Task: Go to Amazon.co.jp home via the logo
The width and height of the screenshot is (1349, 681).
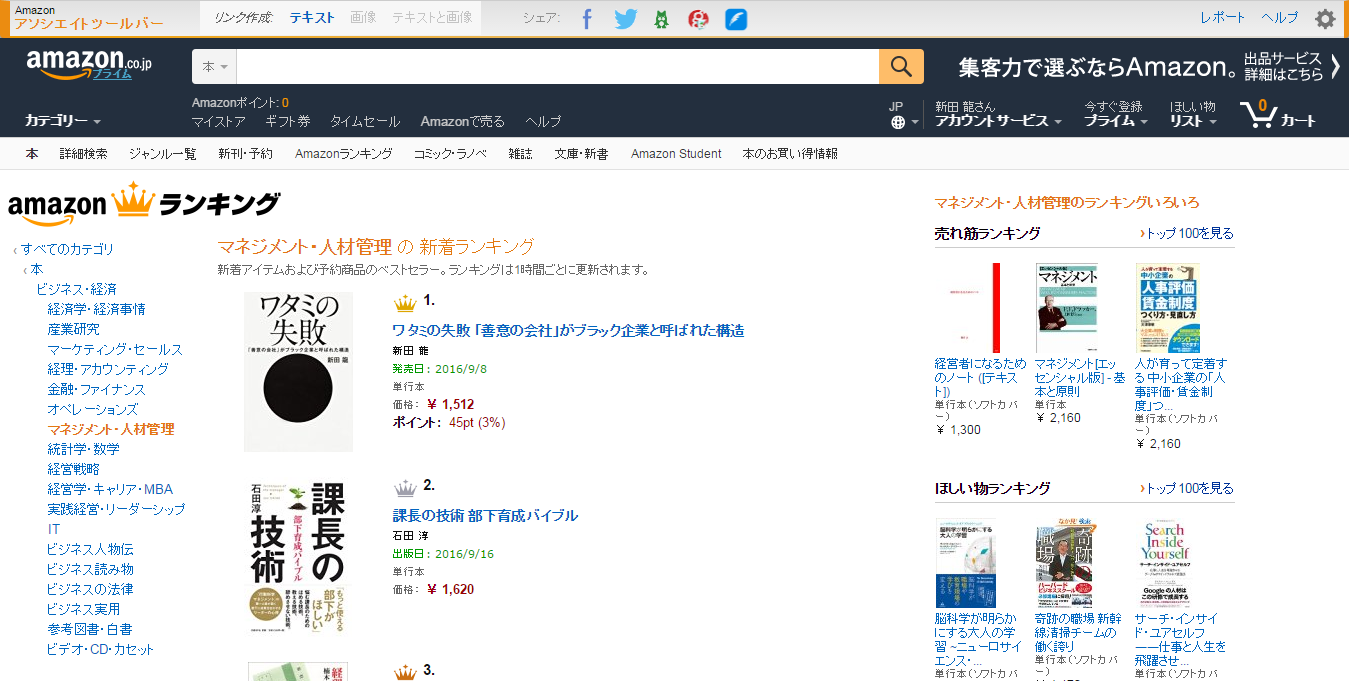Action: click(89, 64)
